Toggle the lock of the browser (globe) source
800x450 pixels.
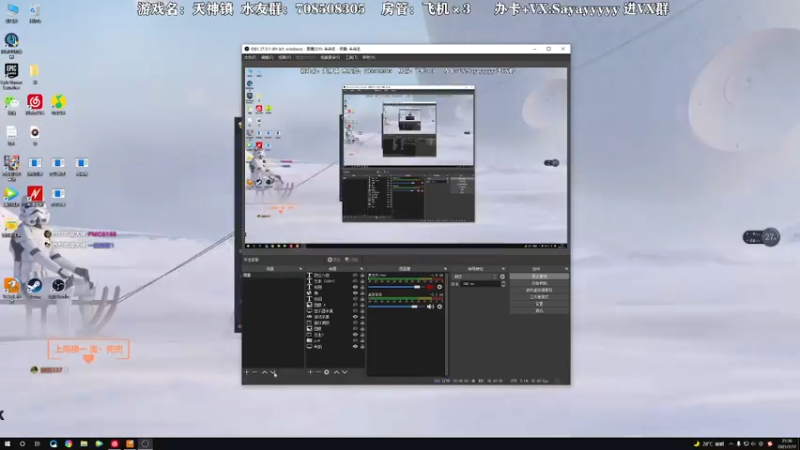pyautogui.click(x=362, y=293)
